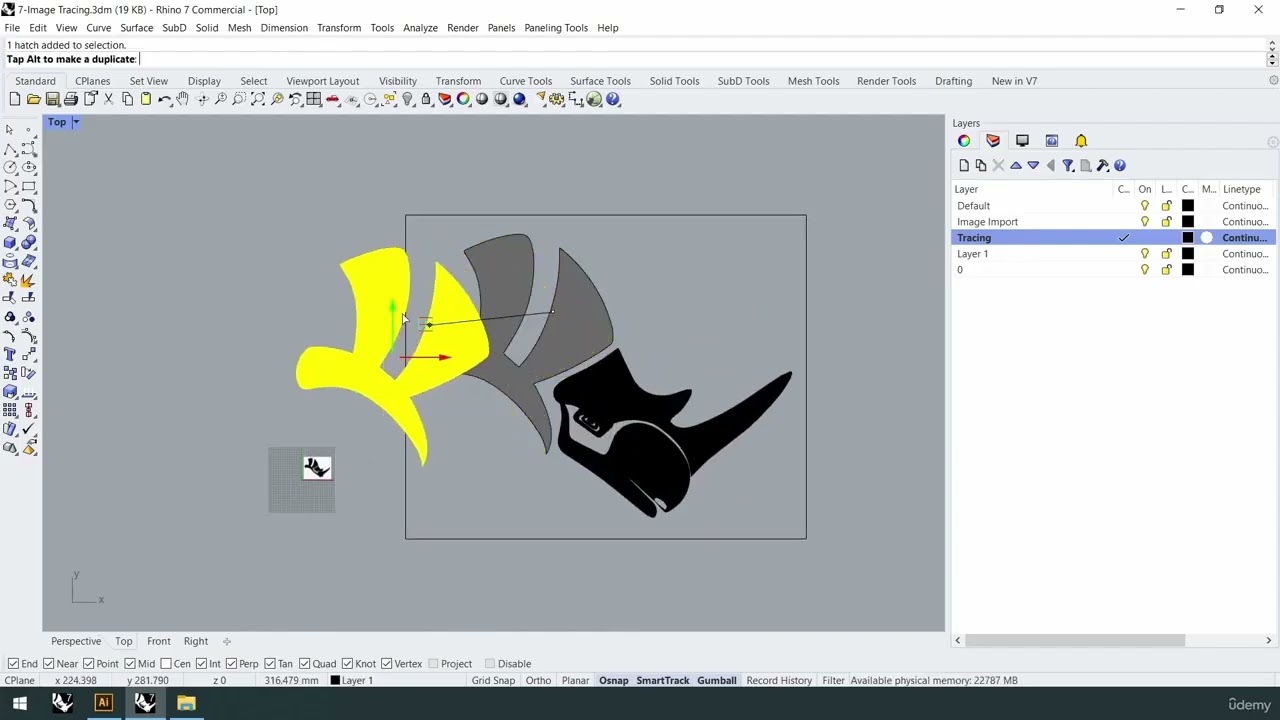Enable the Disable osnap checkbox
Image resolution: width=1280 pixels, height=720 pixels.
pos(490,664)
